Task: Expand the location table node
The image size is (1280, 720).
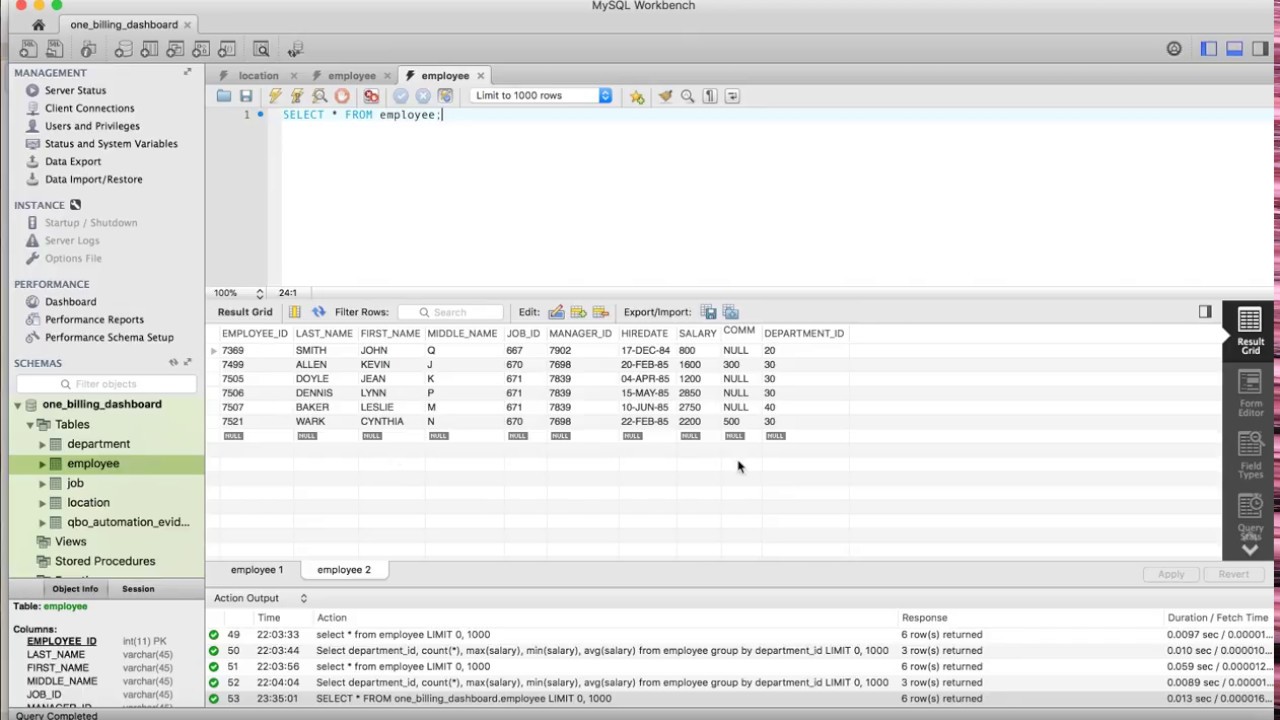Action: coord(43,503)
